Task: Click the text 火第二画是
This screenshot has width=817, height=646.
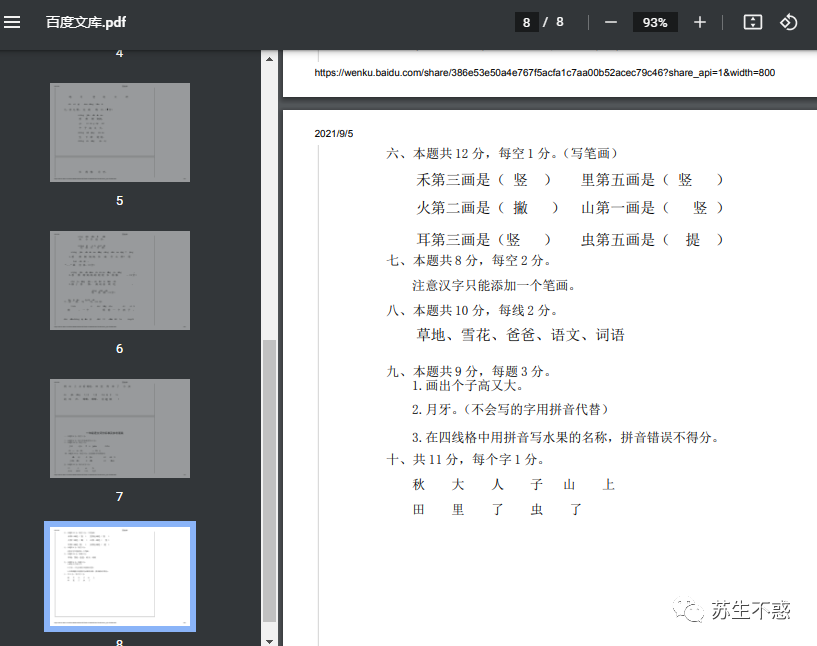Action: (x=453, y=208)
